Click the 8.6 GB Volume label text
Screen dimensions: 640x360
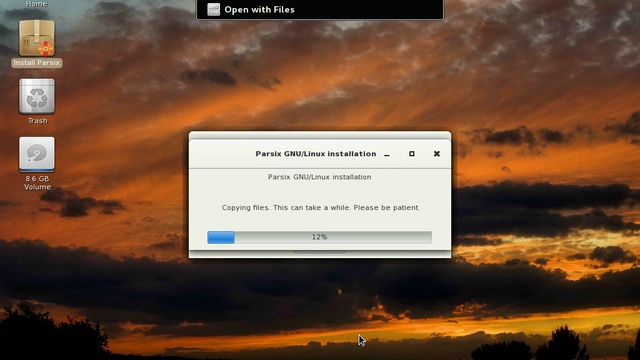pyautogui.click(x=37, y=182)
